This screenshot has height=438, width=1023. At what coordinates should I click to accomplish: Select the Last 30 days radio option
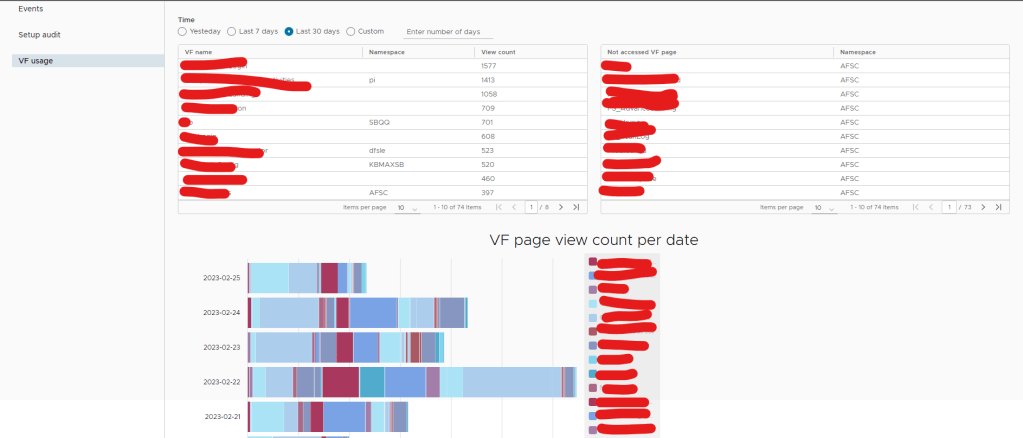(289, 31)
